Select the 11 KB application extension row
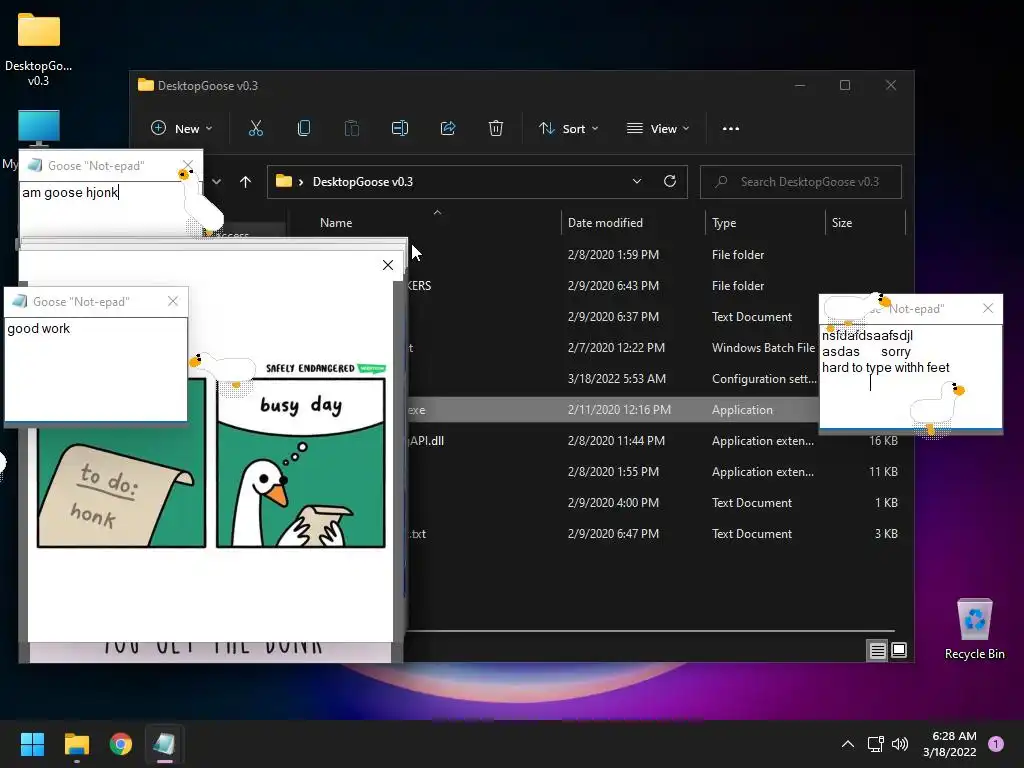The width and height of the screenshot is (1024, 768). 657,472
